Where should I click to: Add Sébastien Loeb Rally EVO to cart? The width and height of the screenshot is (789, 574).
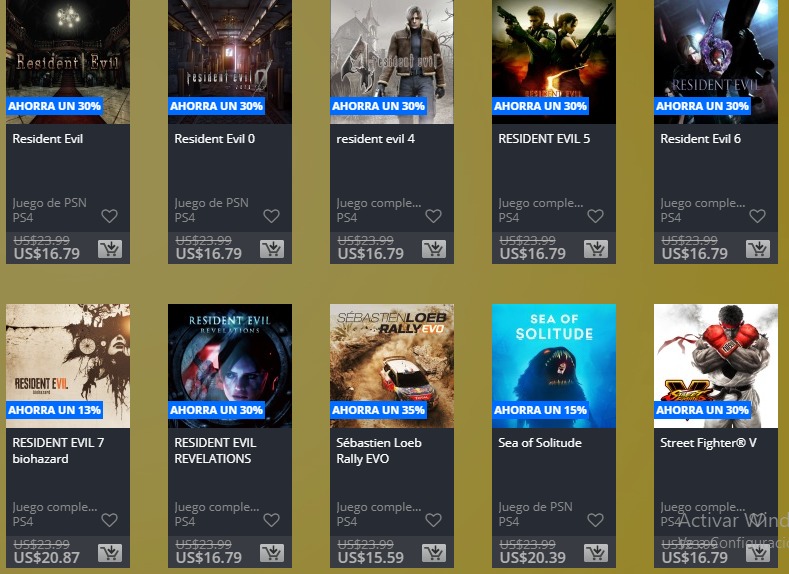434,553
